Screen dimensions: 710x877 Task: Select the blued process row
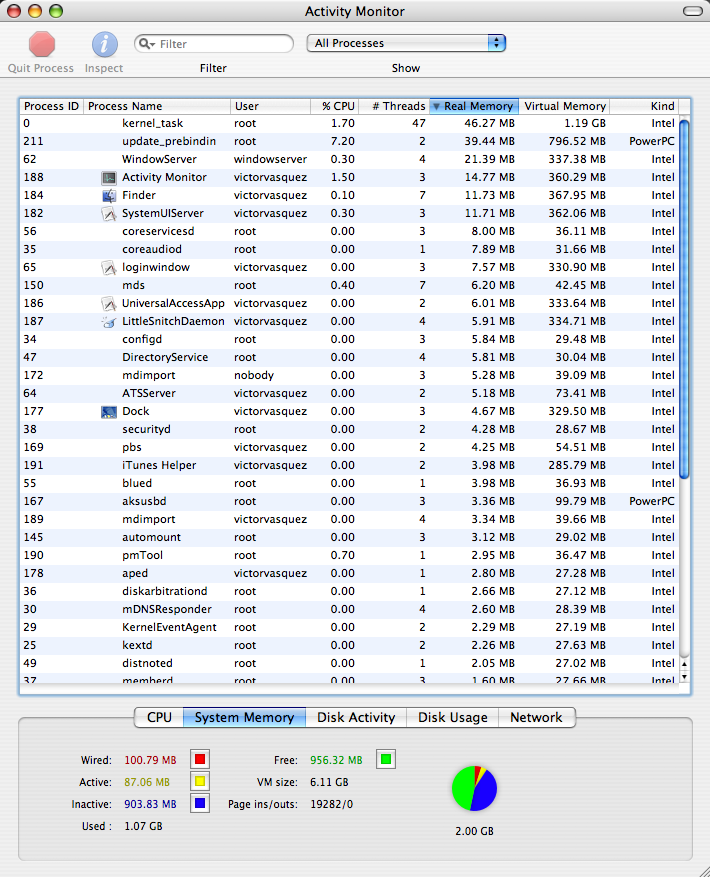click(349, 483)
